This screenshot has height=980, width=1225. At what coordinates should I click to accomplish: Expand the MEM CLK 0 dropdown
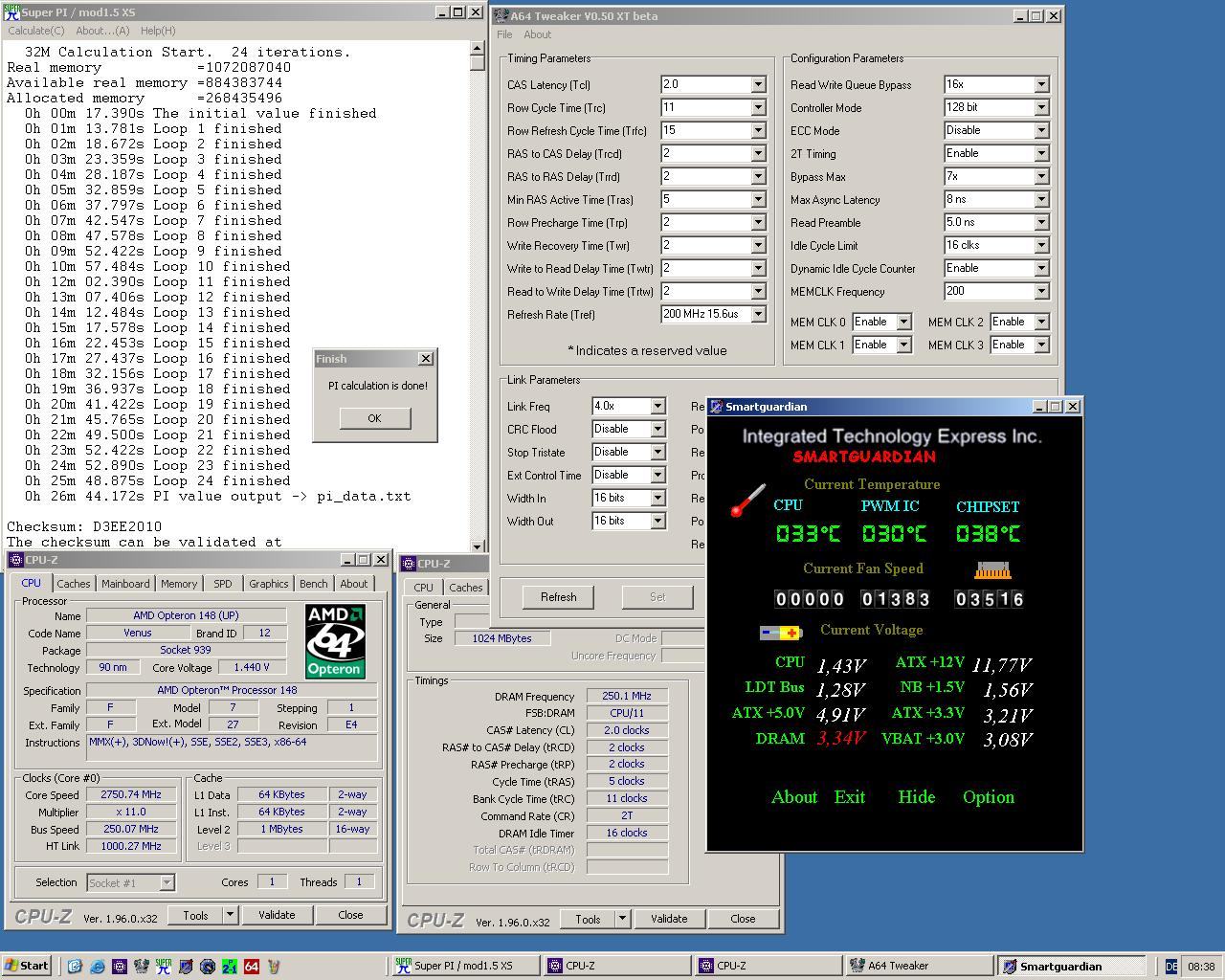point(903,322)
